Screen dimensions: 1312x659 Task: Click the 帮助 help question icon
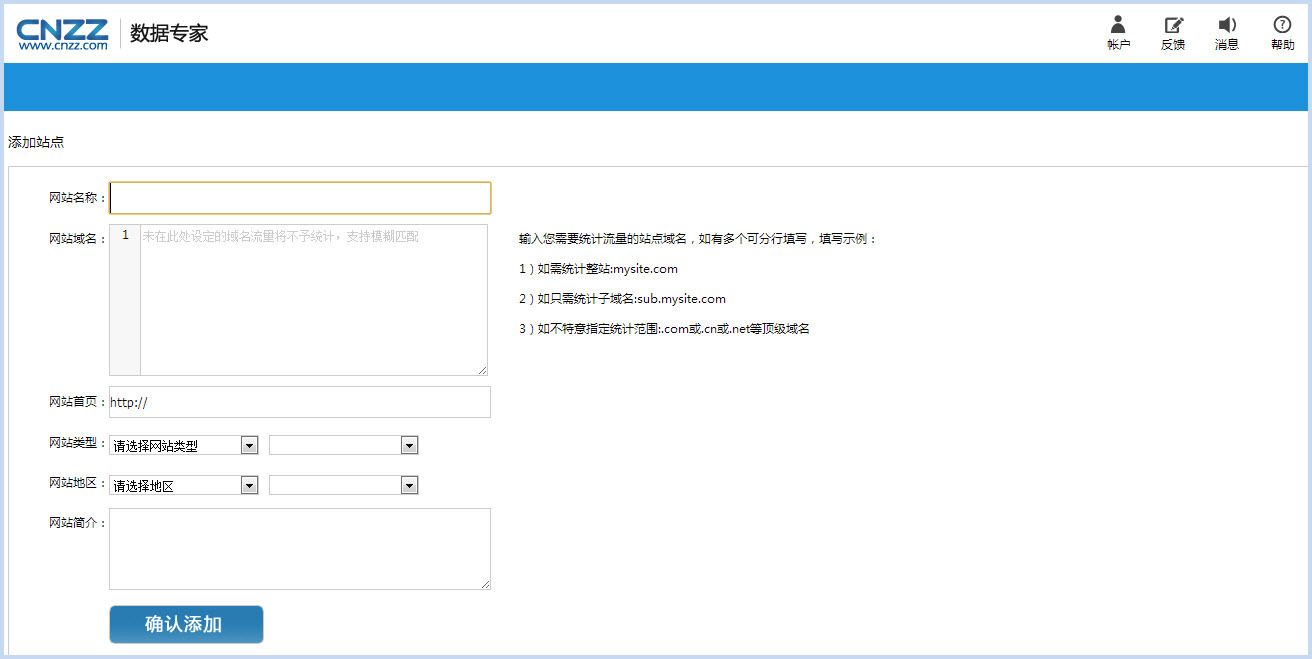click(1282, 26)
